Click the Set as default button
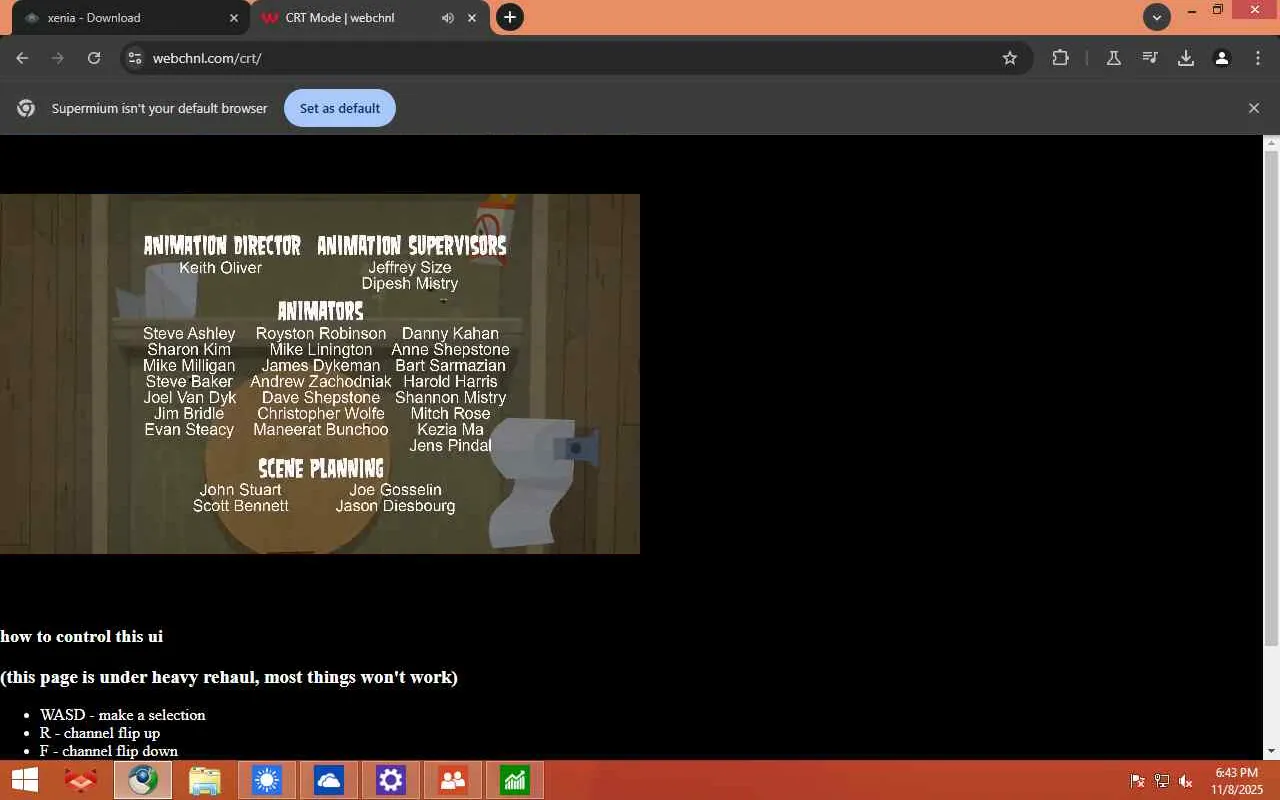1280x800 pixels. (x=340, y=108)
